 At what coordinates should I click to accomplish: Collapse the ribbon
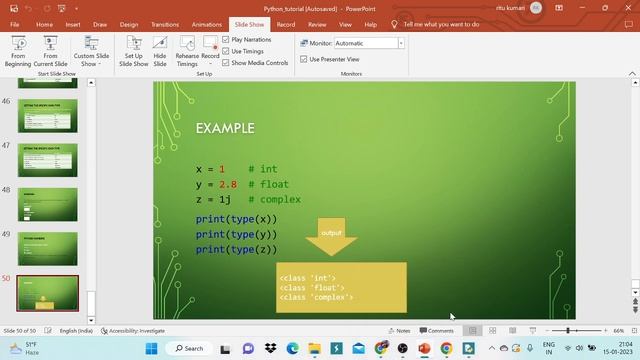pyautogui.click(x=632, y=73)
